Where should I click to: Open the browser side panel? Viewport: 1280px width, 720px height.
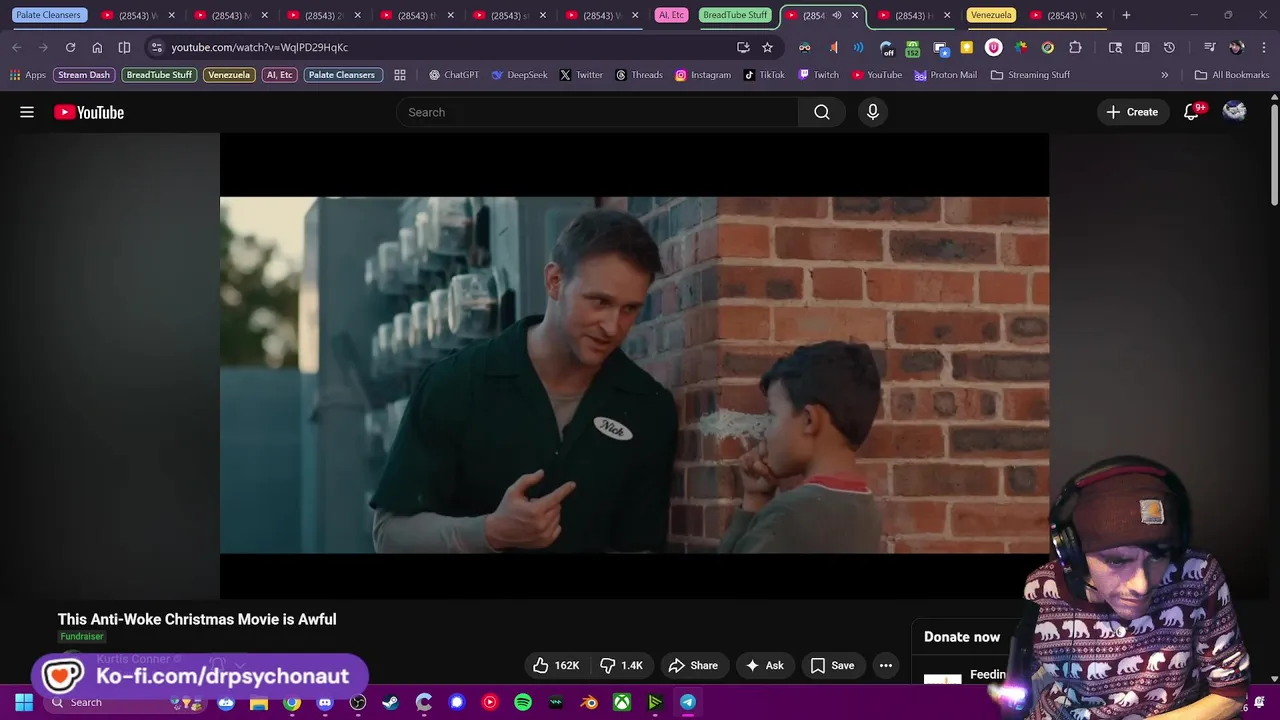pyautogui.click(x=124, y=47)
